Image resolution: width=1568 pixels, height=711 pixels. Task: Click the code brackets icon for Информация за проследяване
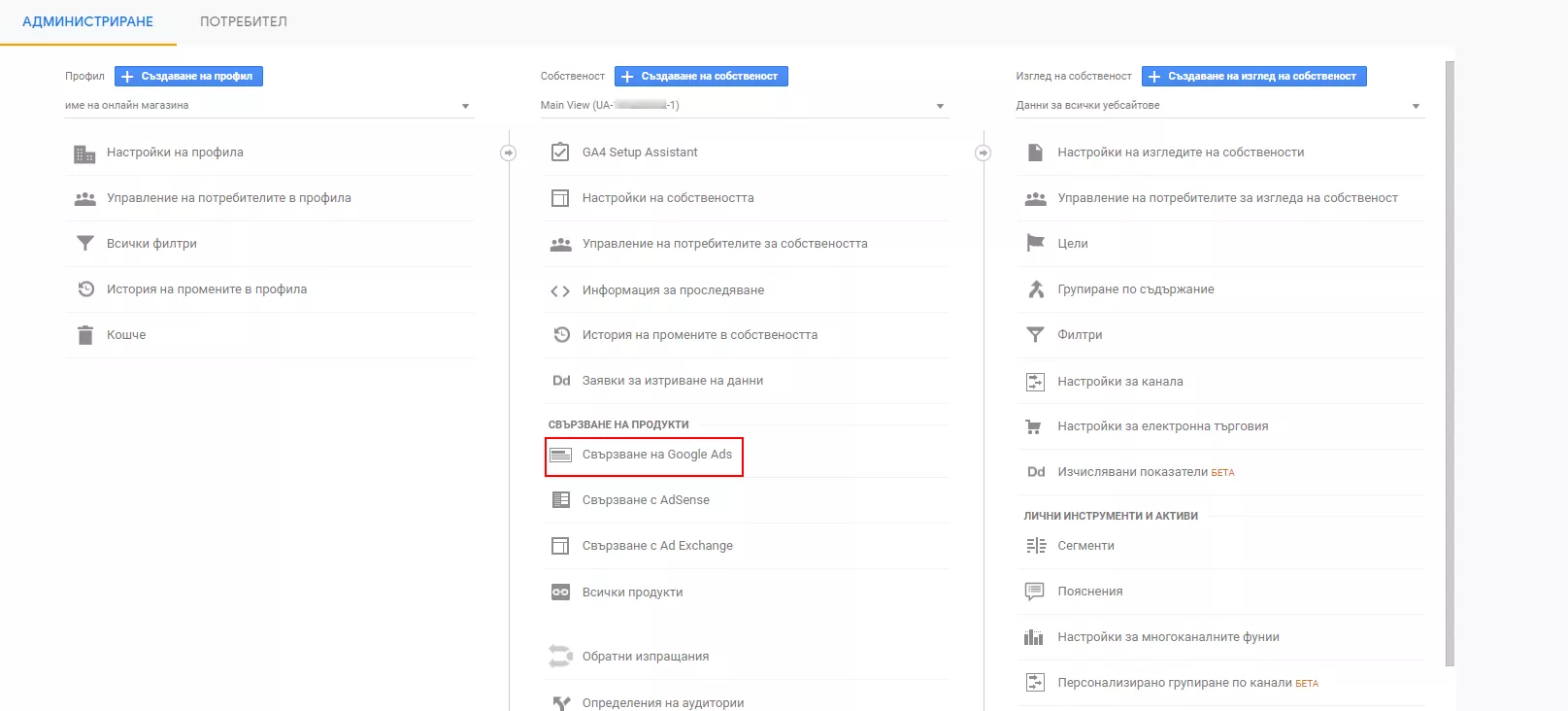560,291
